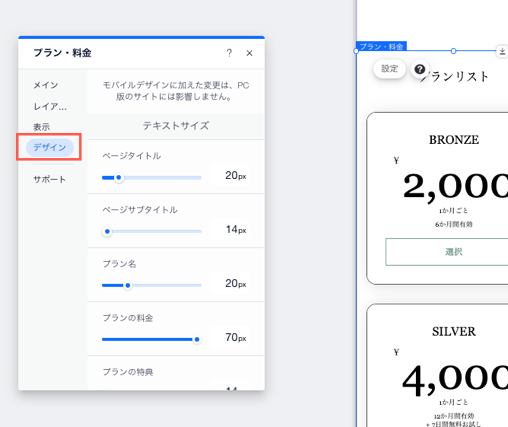508x427 pixels.
Task: Click the top-center resize handle of widget
Action: [x=453, y=51]
